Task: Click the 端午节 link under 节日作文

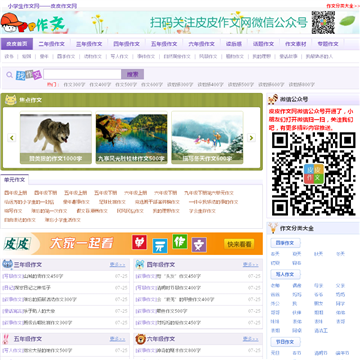Action: [342, 353]
